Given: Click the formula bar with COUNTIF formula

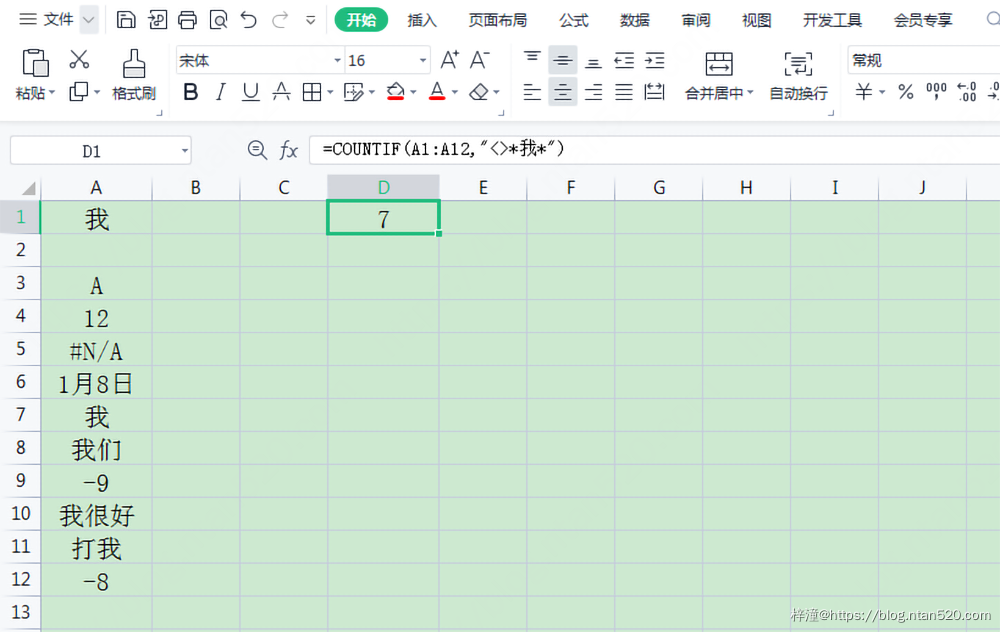Looking at the screenshot, I should pyautogui.click(x=654, y=150).
